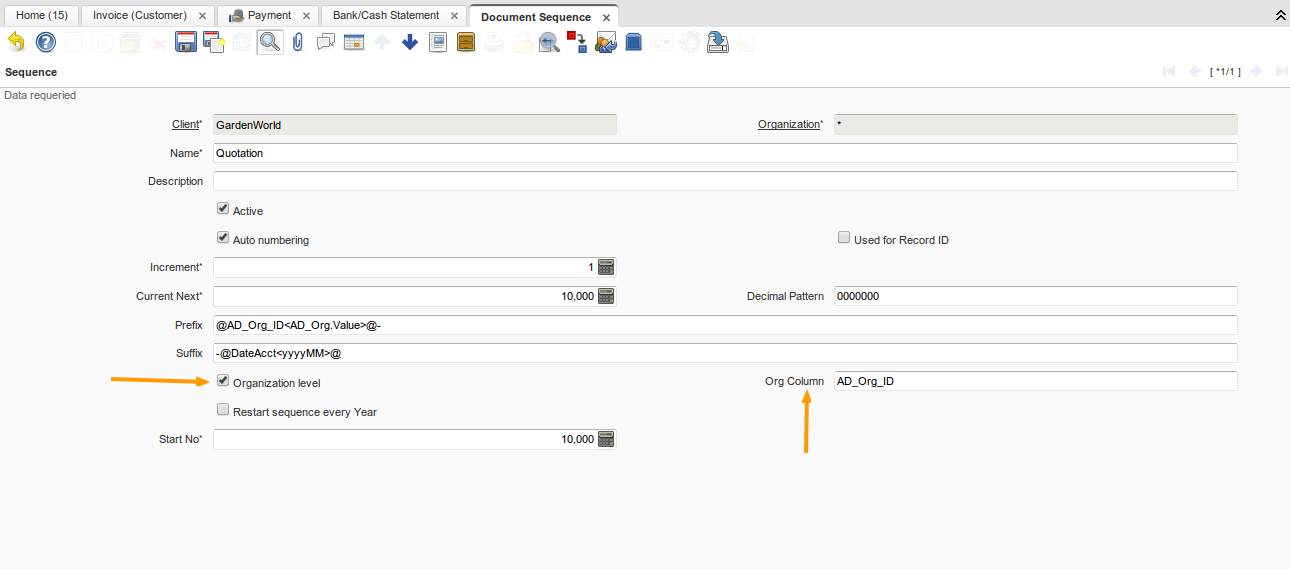Click the Organization label link

(788, 125)
